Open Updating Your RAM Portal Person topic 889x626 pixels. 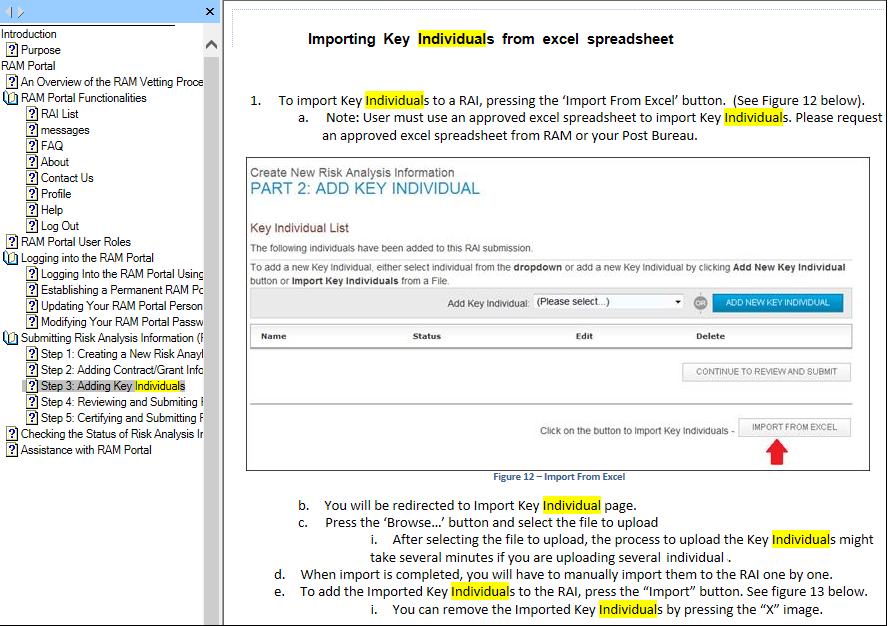(122, 306)
